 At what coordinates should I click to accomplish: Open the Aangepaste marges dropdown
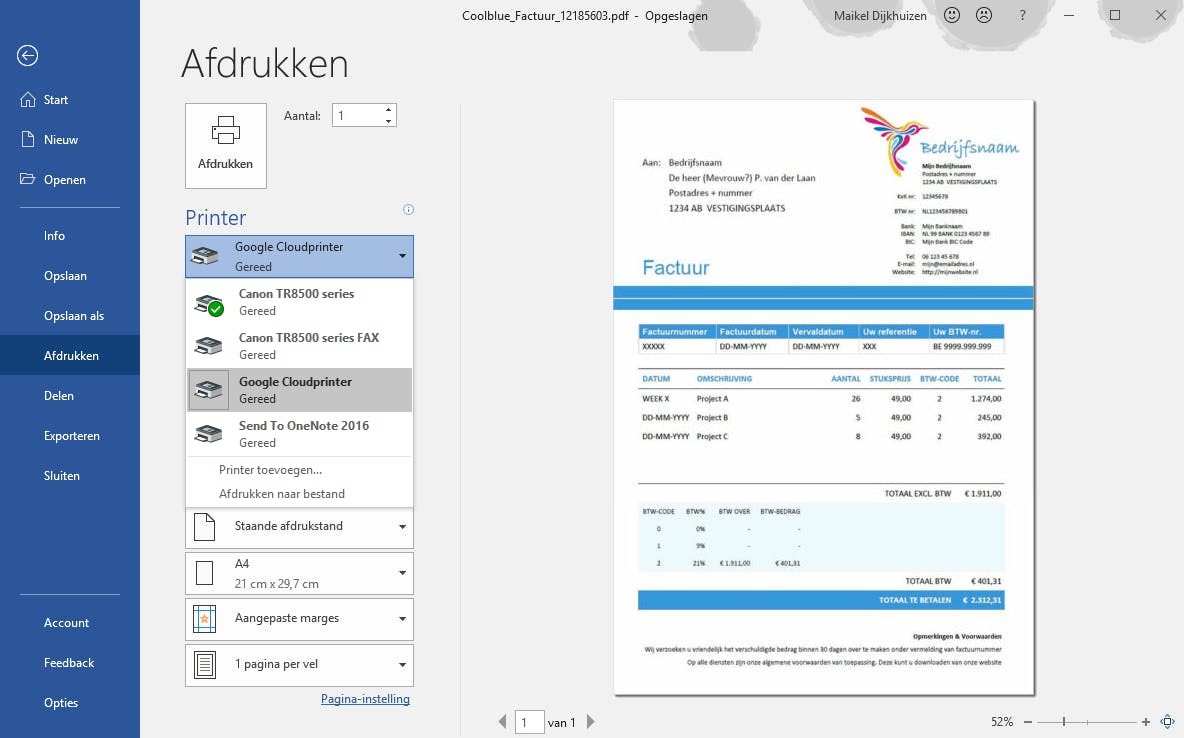(x=402, y=619)
